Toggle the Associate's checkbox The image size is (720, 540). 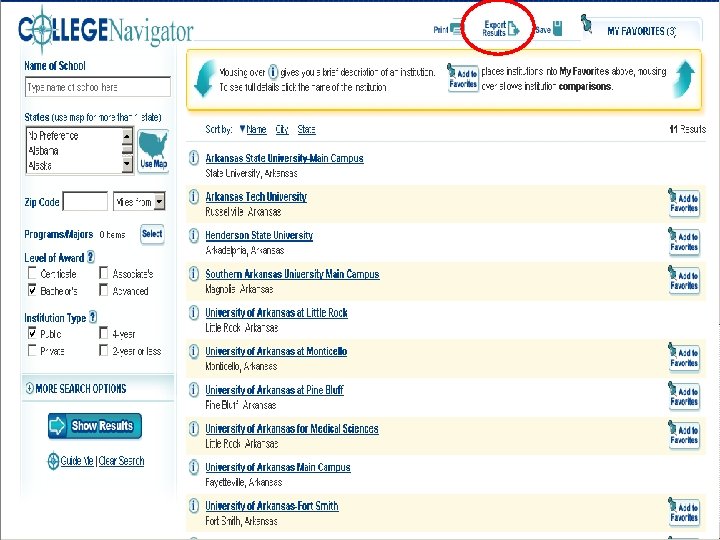point(104,273)
